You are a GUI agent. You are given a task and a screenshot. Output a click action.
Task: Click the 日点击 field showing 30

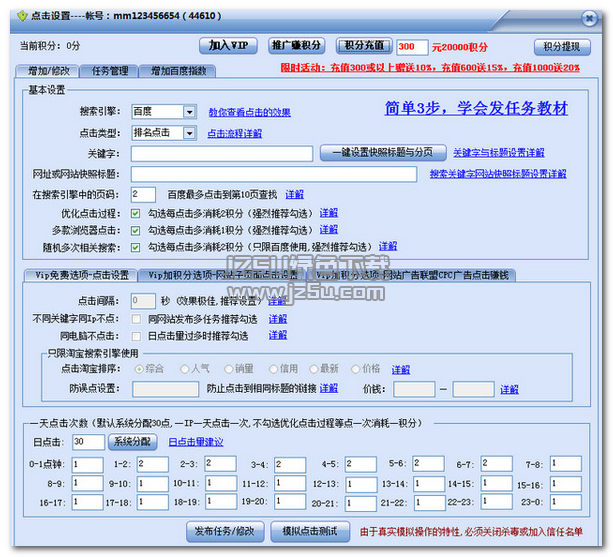tap(88, 442)
